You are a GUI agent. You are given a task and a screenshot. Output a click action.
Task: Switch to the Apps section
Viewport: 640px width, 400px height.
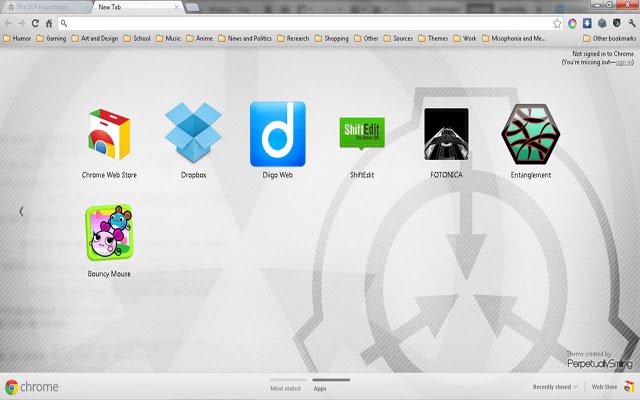(331, 385)
